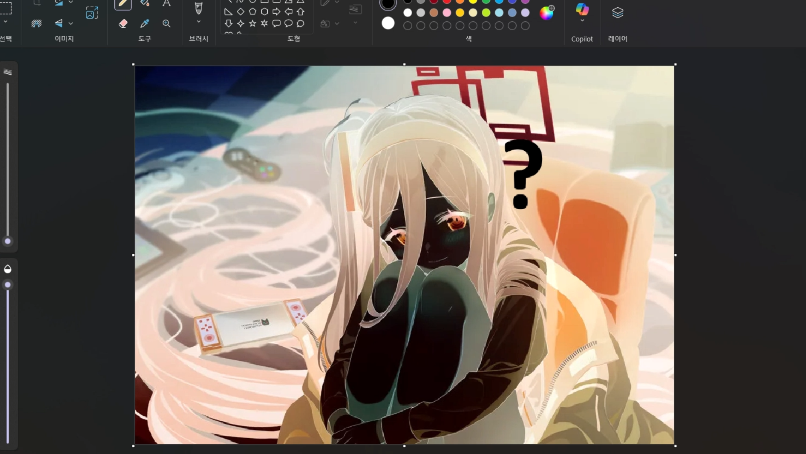Image resolution: width=806 pixels, height=454 pixels.
Task: Click the Image Creator generative icon
Action: point(92,13)
